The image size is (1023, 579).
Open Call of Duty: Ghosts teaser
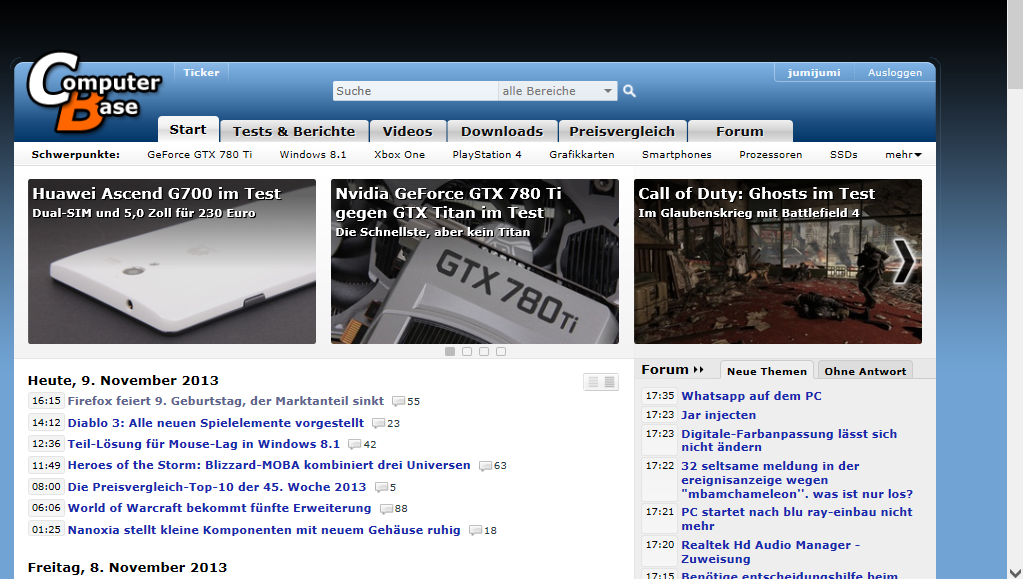click(x=778, y=261)
